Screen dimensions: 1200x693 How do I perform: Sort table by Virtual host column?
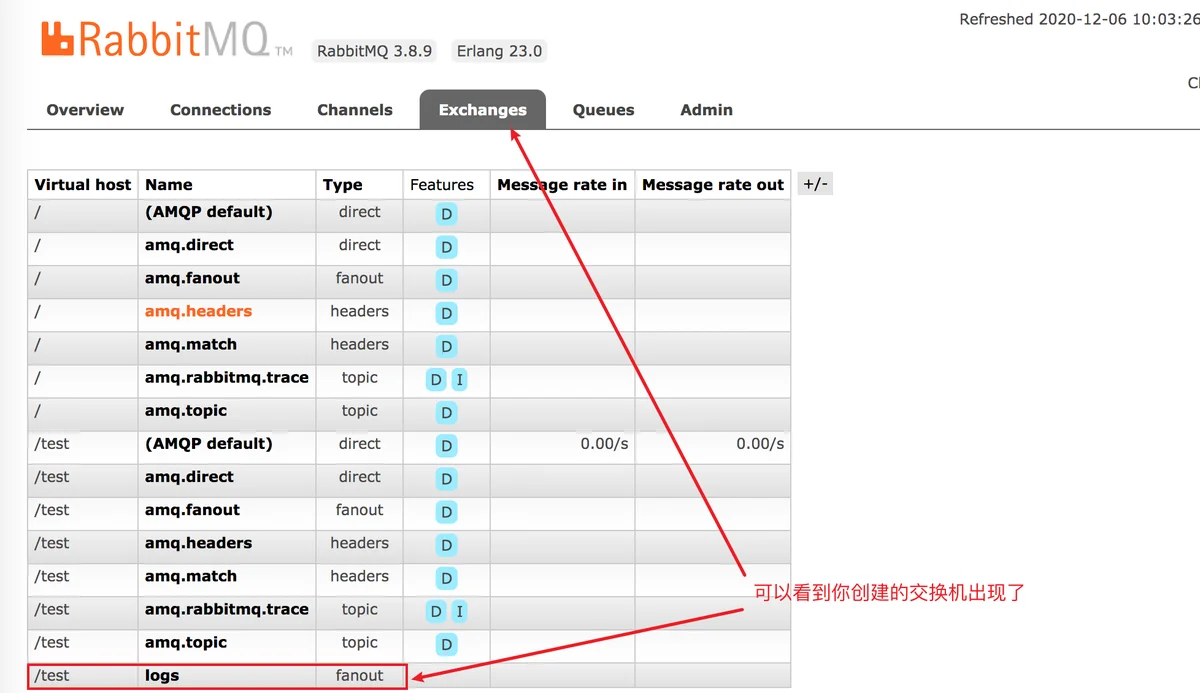coord(82,185)
